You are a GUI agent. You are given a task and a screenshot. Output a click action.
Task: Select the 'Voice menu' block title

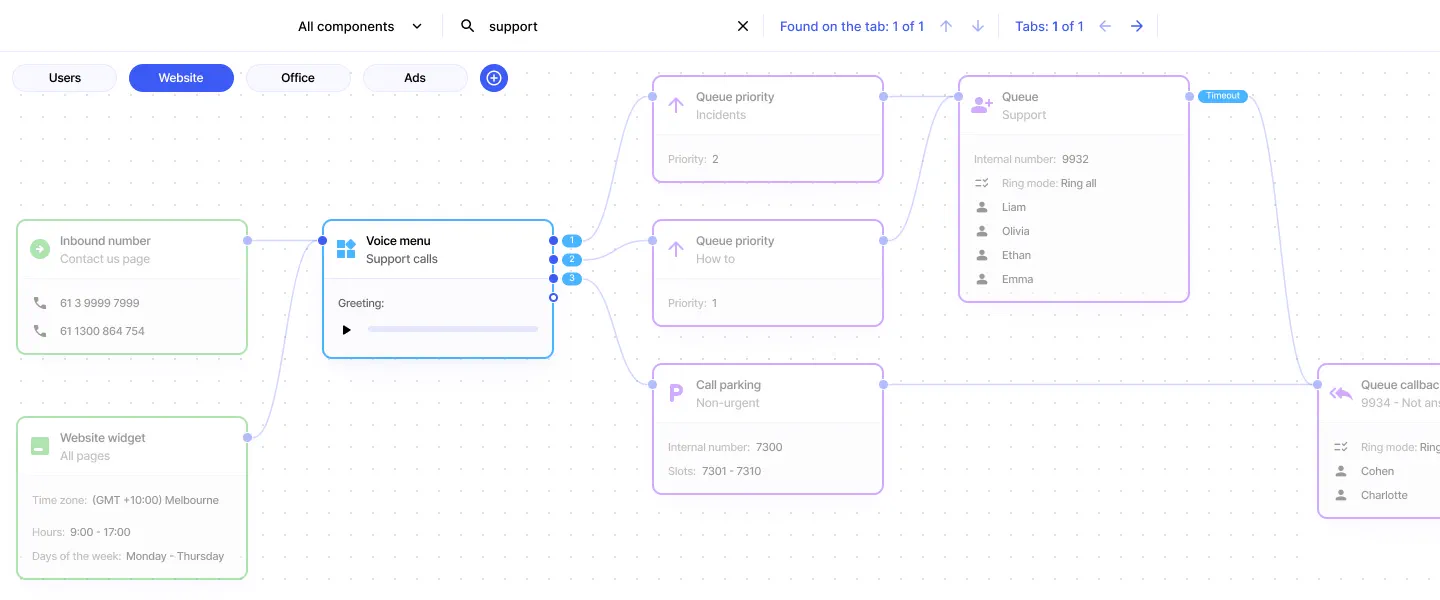[x=398, y=241]
